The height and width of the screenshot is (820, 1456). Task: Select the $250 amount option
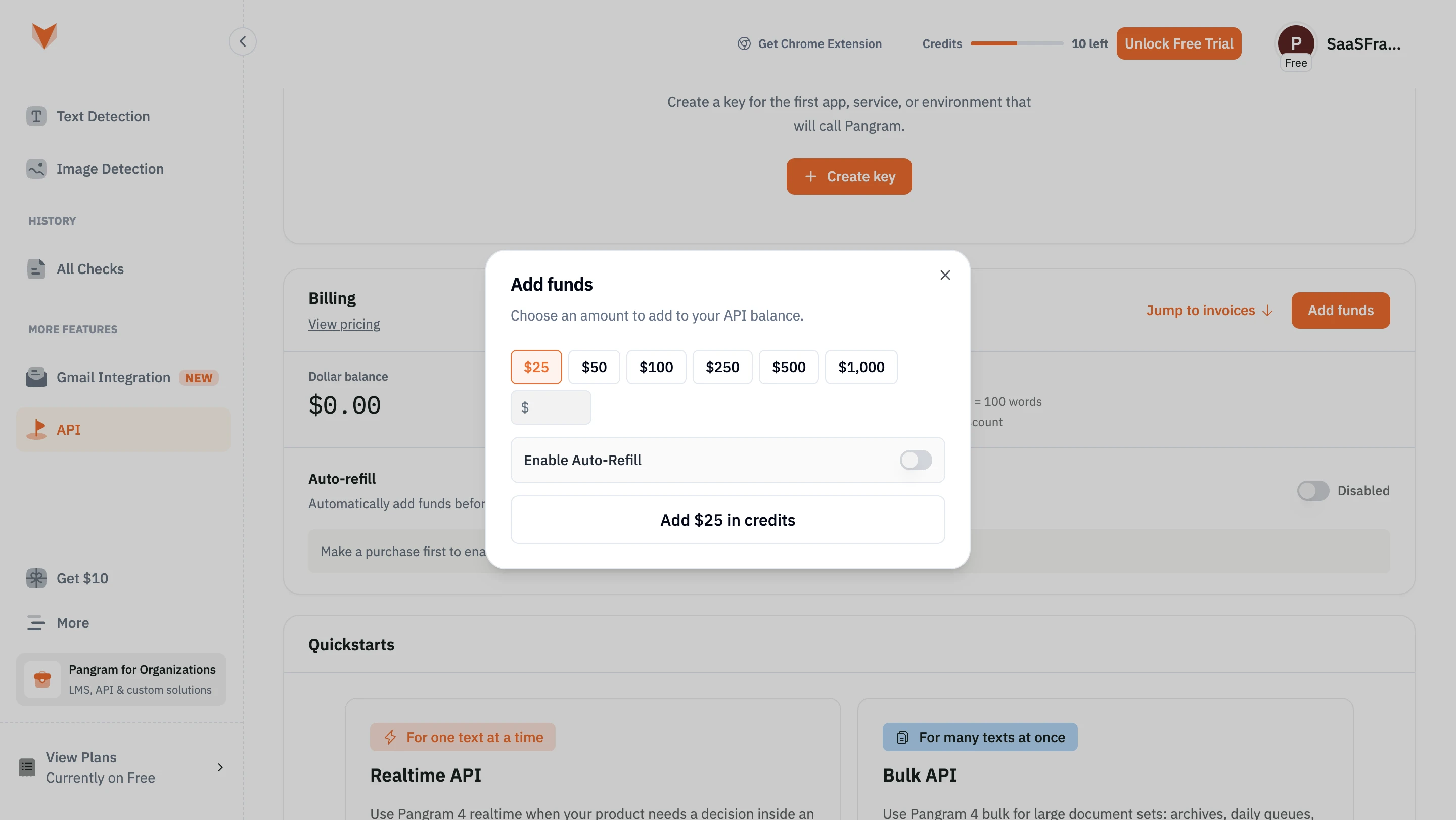[722, 367]
